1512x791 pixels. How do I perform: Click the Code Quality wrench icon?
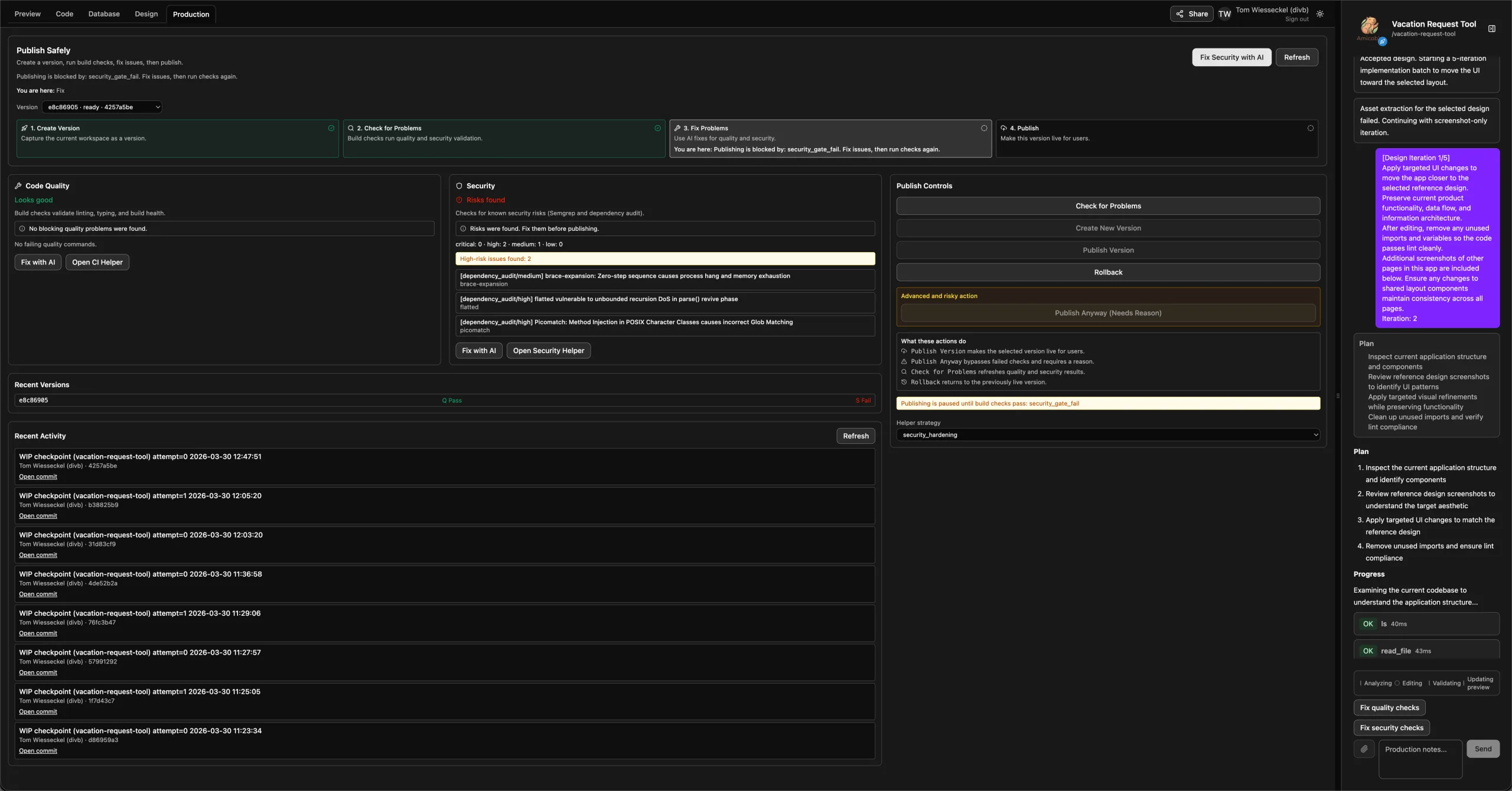18,186
